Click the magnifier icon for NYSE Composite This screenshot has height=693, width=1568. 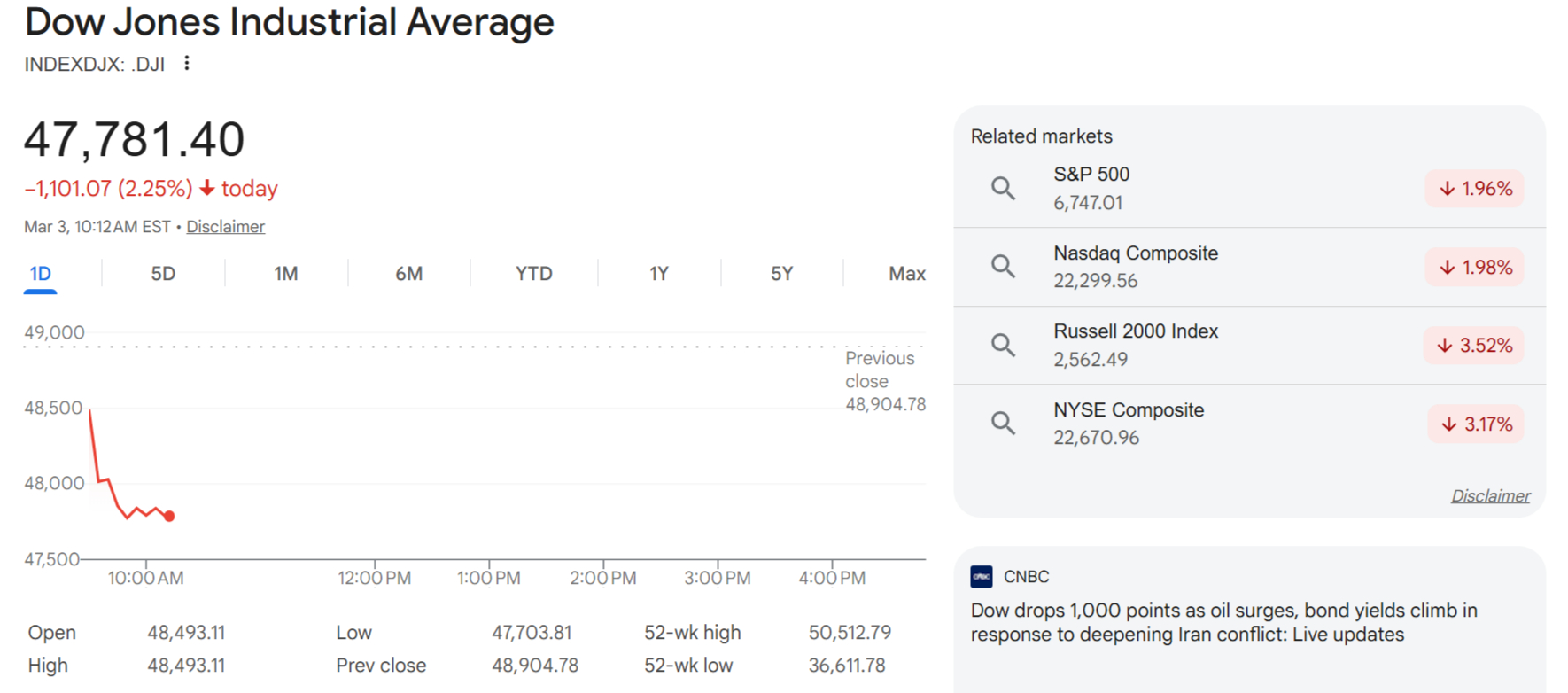(x=1003, y=423)
